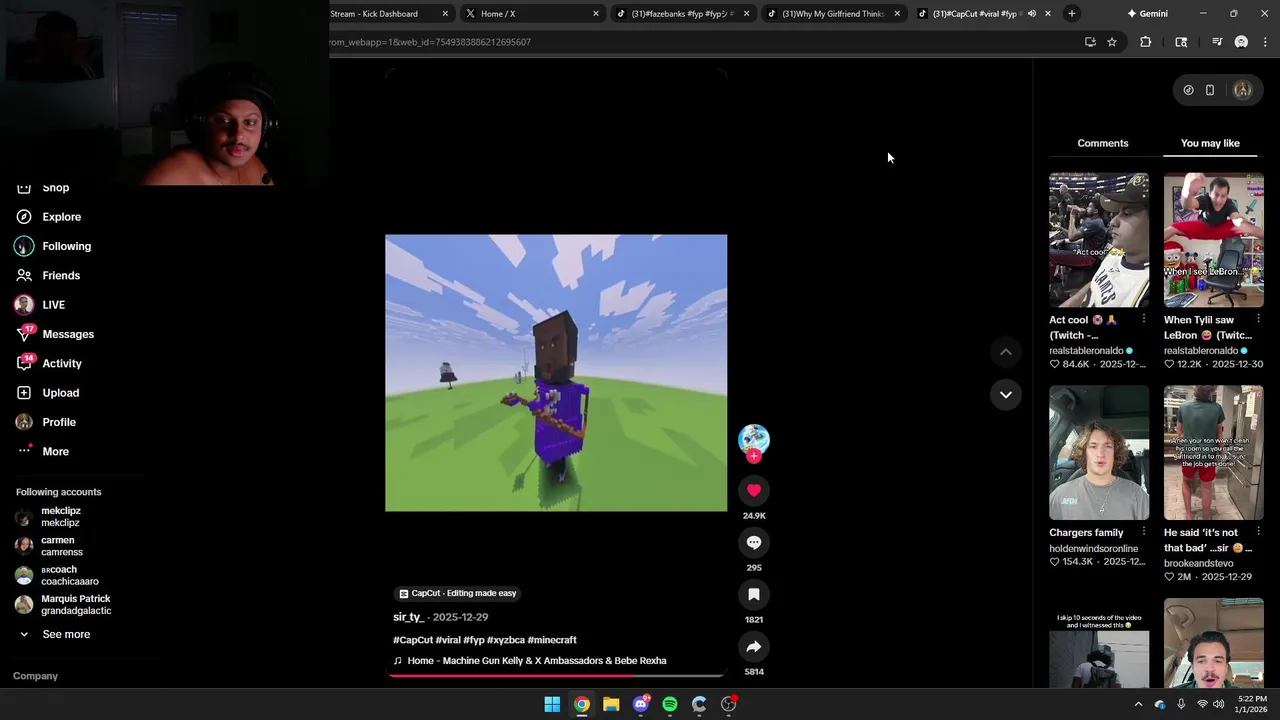
Task: Open a new Chrome tab
Action: pyautogui.click(x=1071, y=14)
